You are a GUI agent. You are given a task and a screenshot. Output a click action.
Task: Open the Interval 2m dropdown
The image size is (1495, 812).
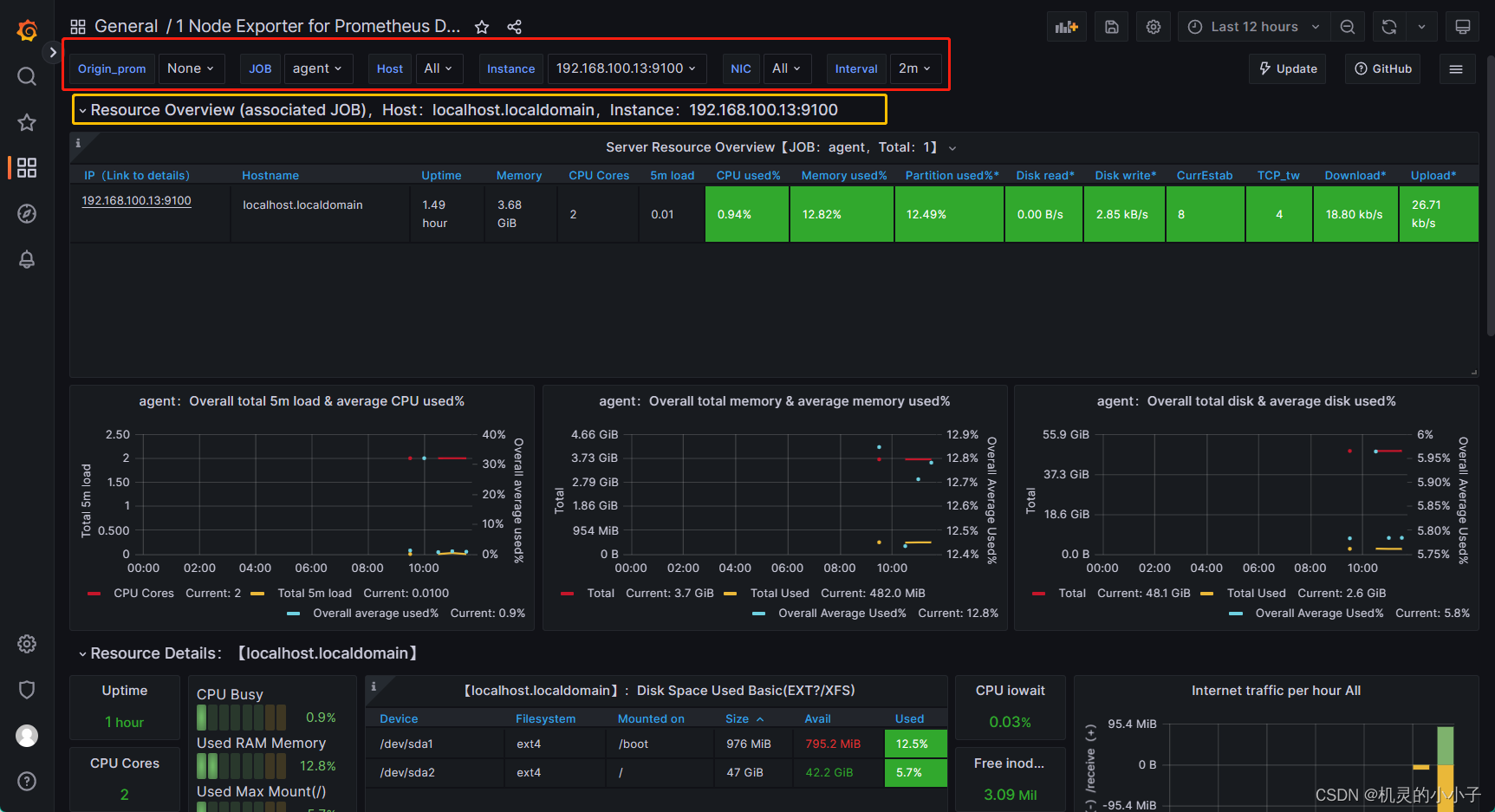(914, 68)
